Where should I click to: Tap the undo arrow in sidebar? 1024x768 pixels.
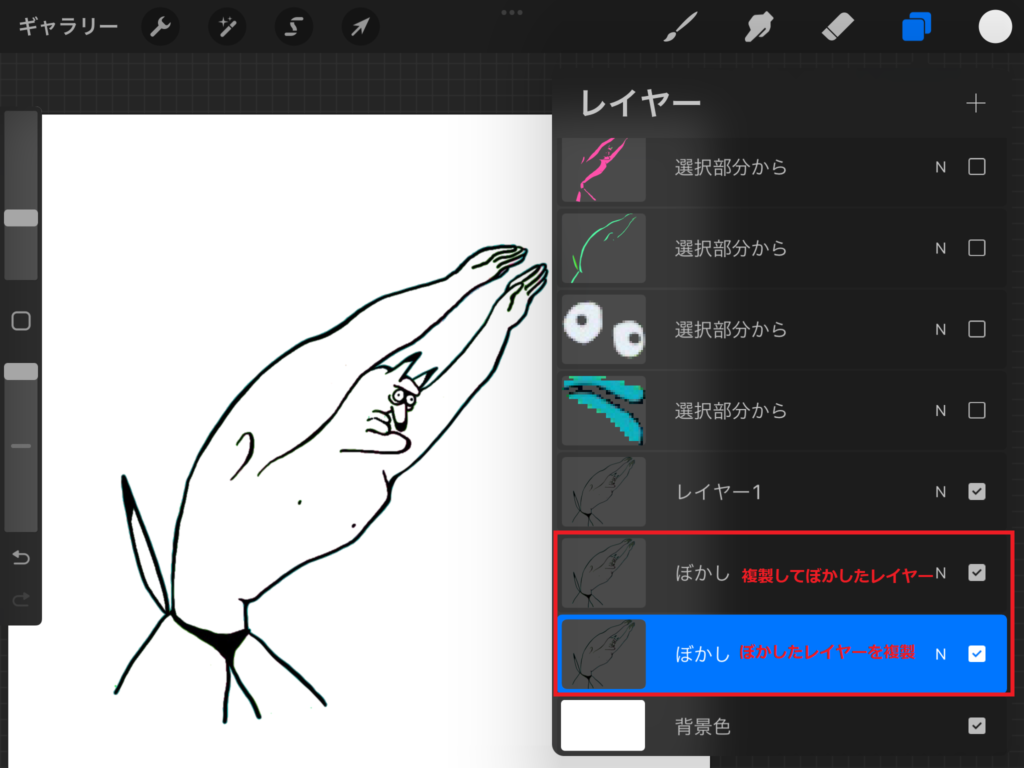(x=21, y=557)
